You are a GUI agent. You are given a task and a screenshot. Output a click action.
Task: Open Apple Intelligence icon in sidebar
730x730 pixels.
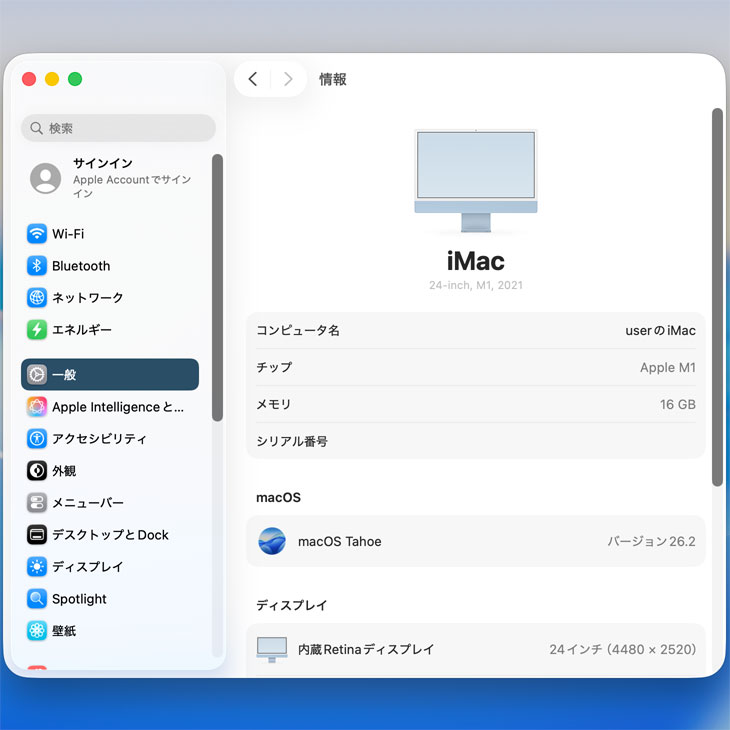pos(37,407)
